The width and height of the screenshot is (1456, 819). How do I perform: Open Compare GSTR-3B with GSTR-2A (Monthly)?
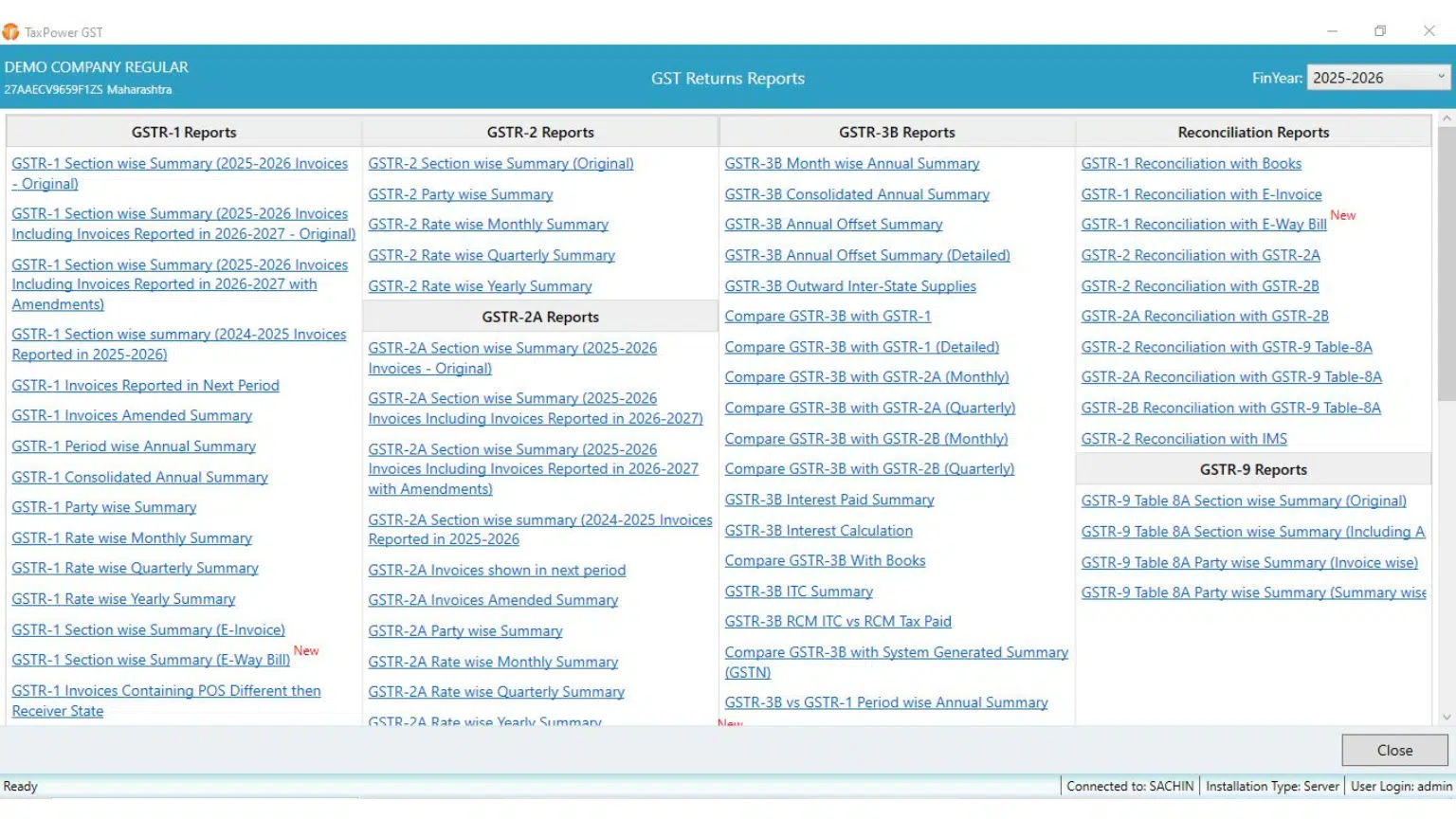[866, 377]
